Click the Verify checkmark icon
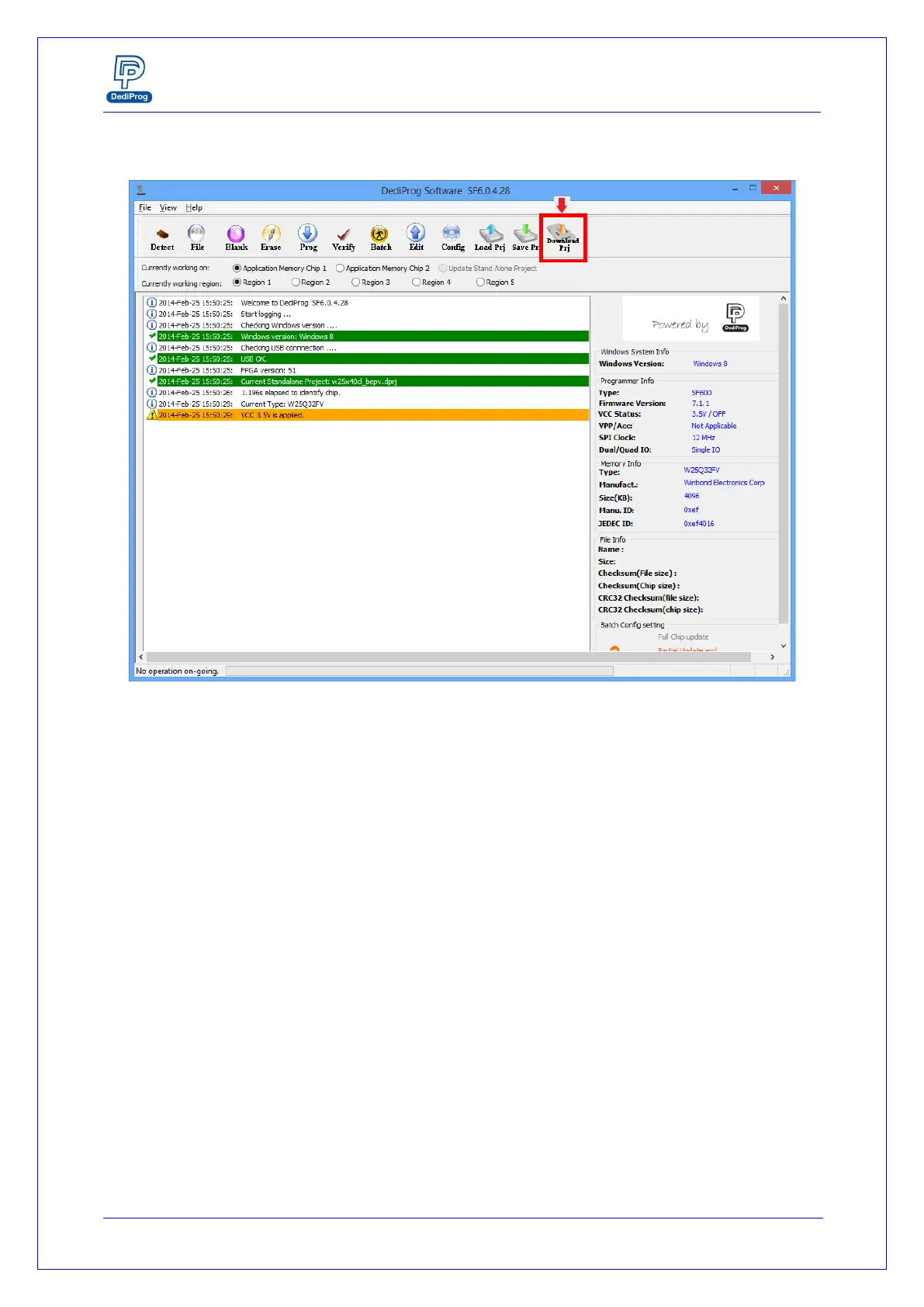The image size is (924, 1307). [x=344, y=237]
